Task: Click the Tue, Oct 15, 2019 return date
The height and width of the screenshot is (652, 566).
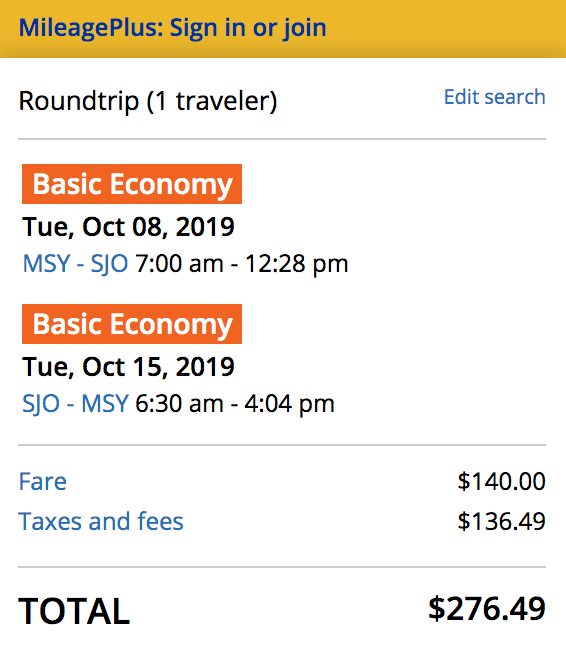Action: tap(129, 367)
